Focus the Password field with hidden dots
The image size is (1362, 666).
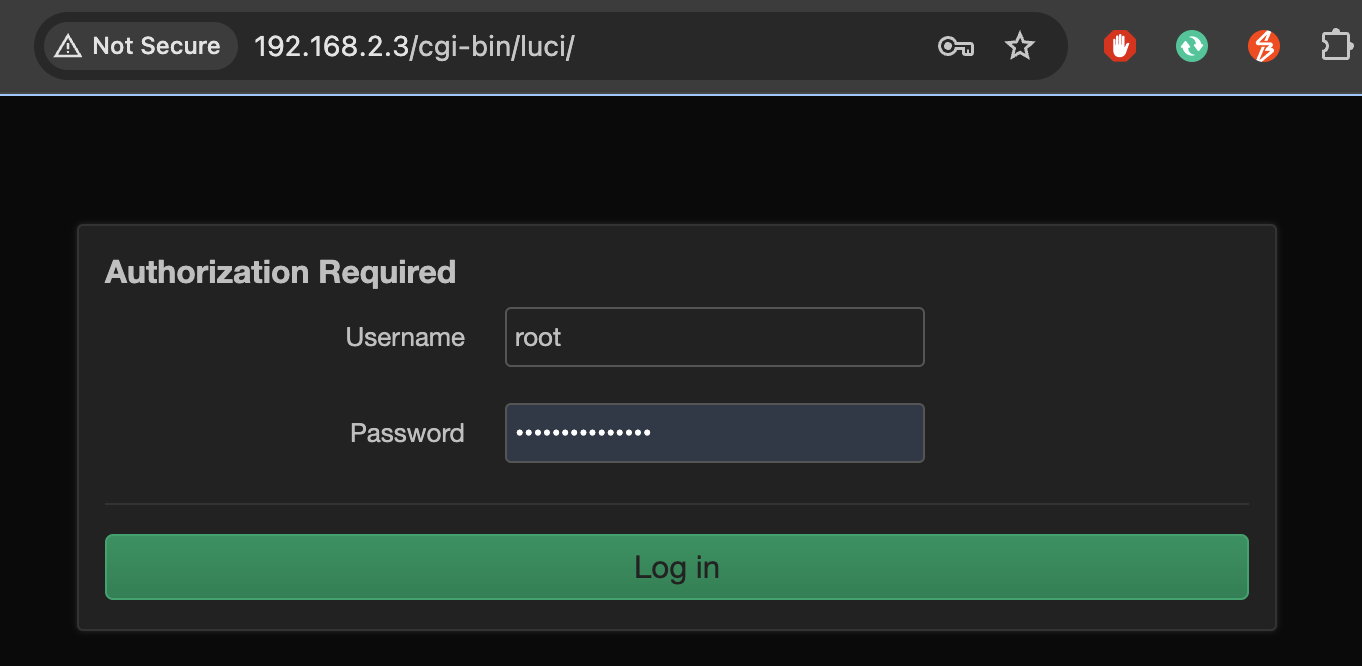(713, 433)
